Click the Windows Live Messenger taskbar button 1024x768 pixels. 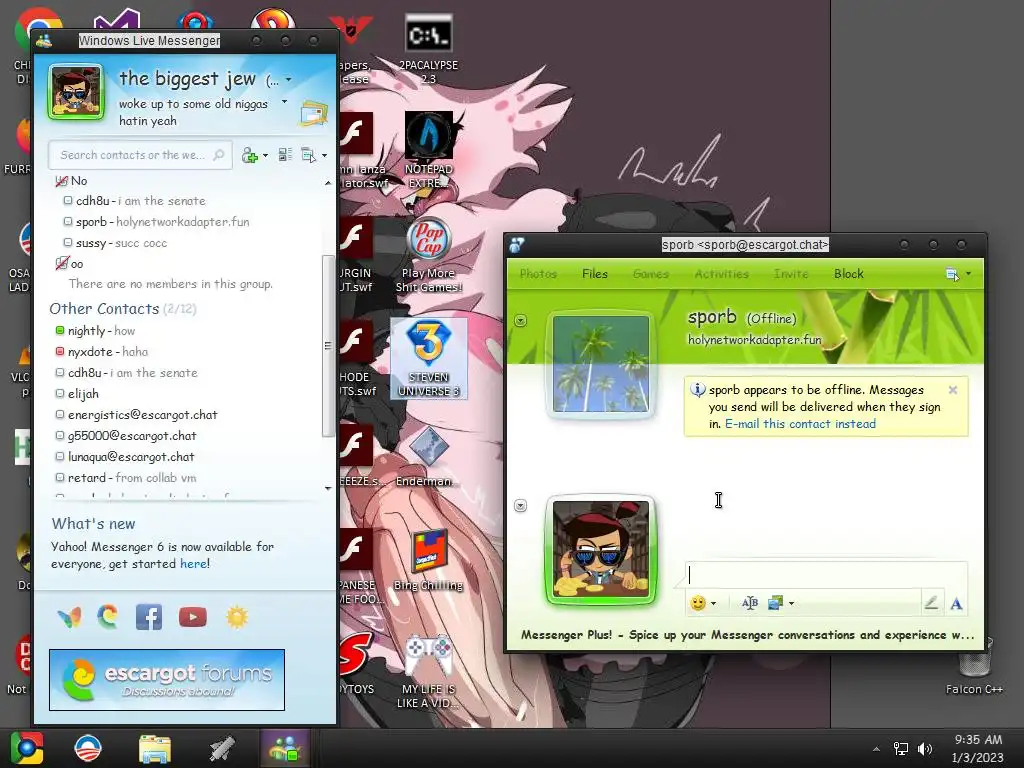[285, 748]
